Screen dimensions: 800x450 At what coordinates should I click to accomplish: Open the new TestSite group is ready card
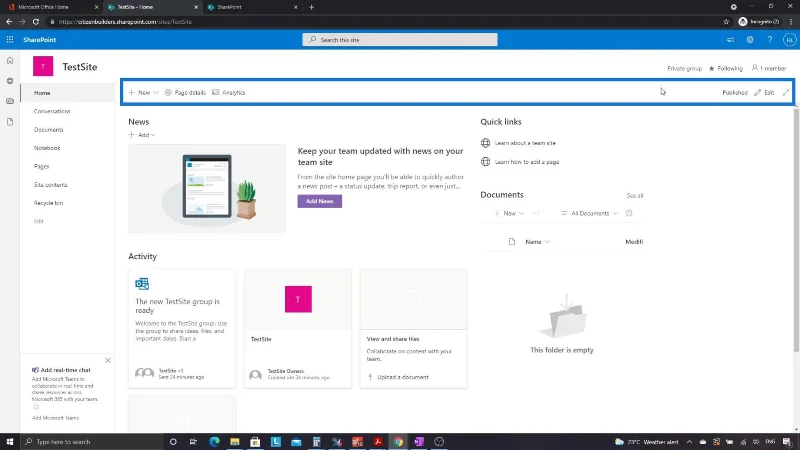182,329
